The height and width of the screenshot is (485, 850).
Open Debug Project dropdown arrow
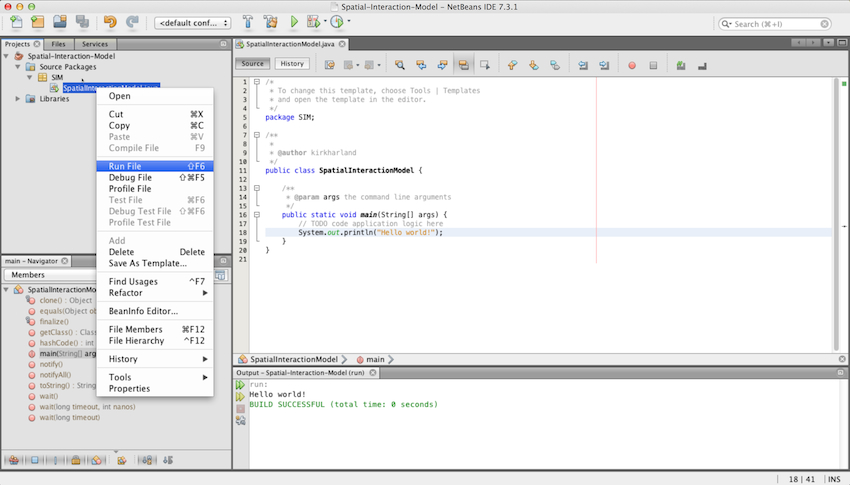point(325,21)
